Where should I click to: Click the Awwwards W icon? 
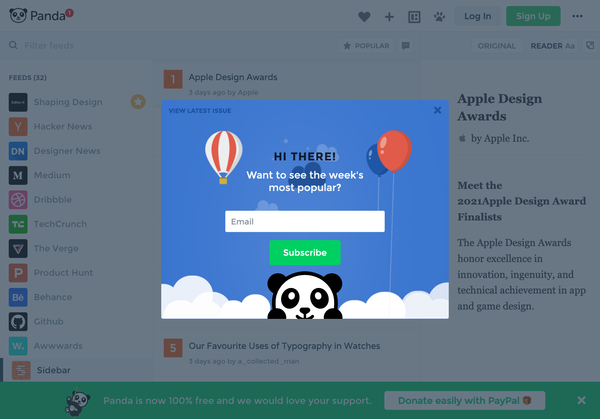pos(18,346)
